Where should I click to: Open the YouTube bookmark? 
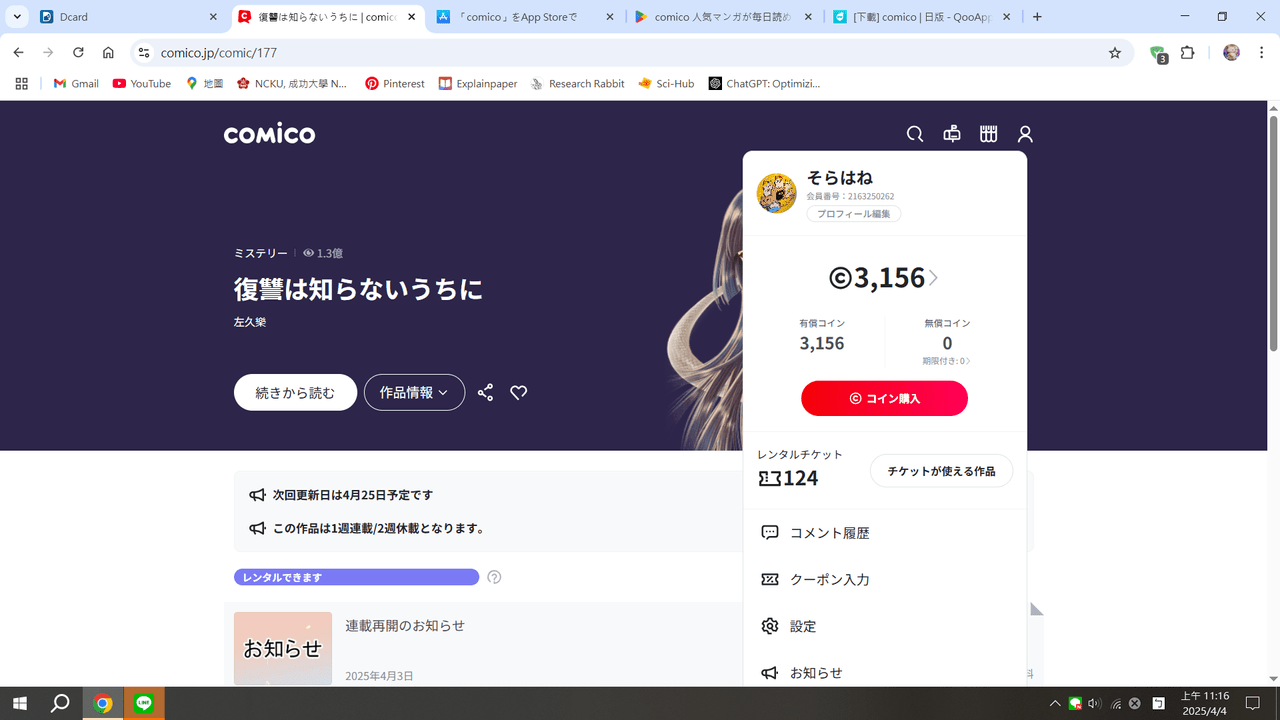(x=142, y=84)
